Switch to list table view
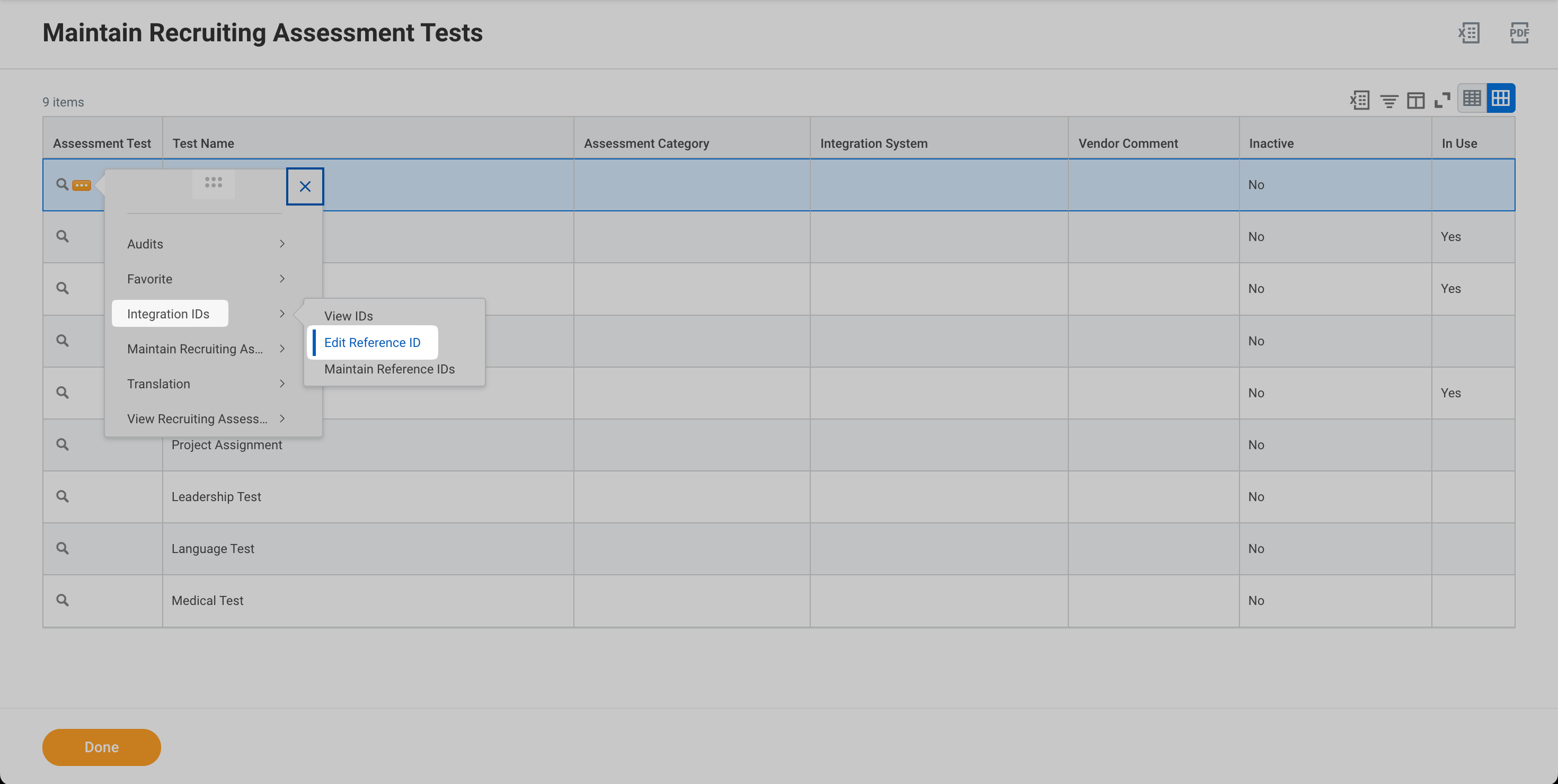Image resolution: width=1558 pixels, height=784 pixels. click(x=1472, y=98)
